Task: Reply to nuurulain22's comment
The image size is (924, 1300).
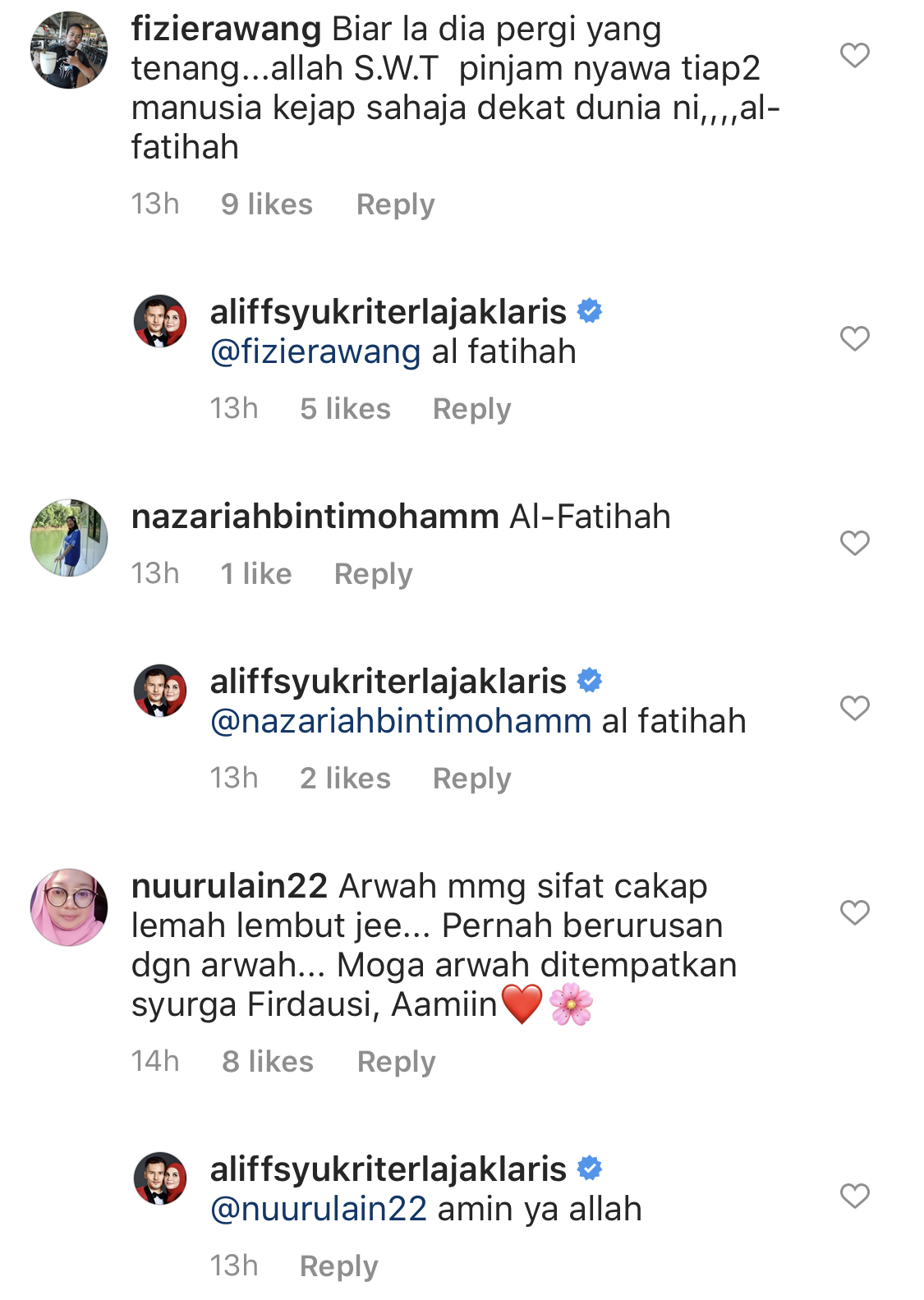Action: [396, 1062]
